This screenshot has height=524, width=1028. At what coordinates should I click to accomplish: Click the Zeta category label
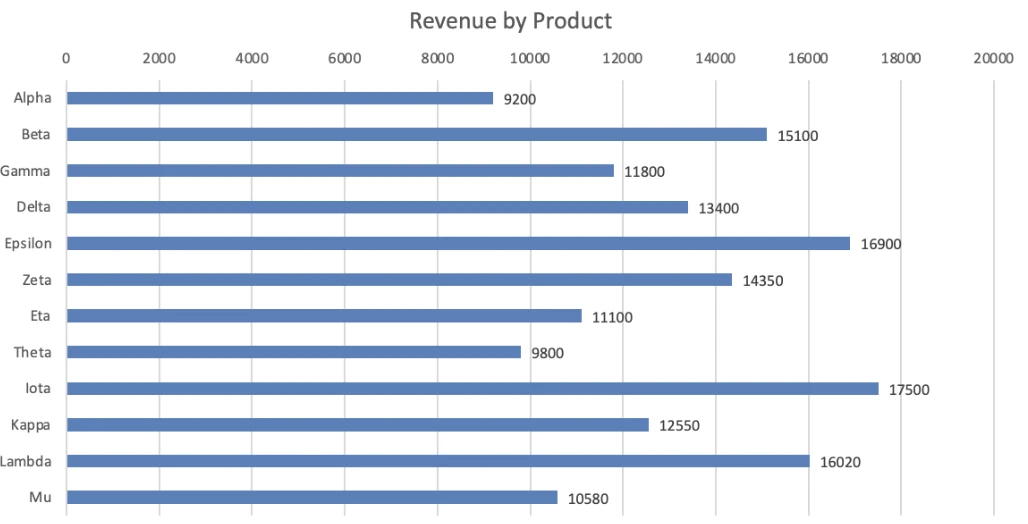[x=37, y=280]
